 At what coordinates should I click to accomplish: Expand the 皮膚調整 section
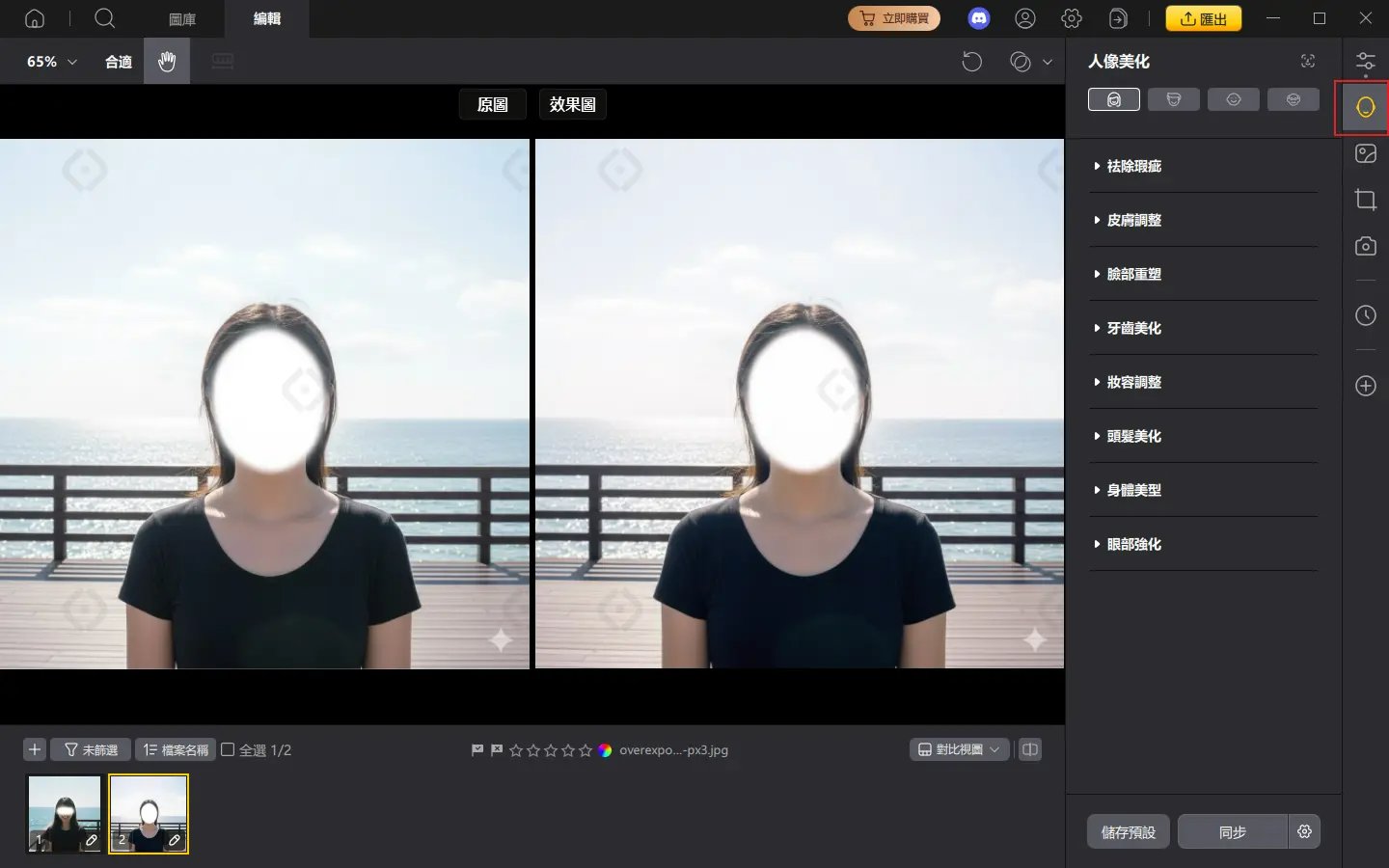tap(1134, 220)
